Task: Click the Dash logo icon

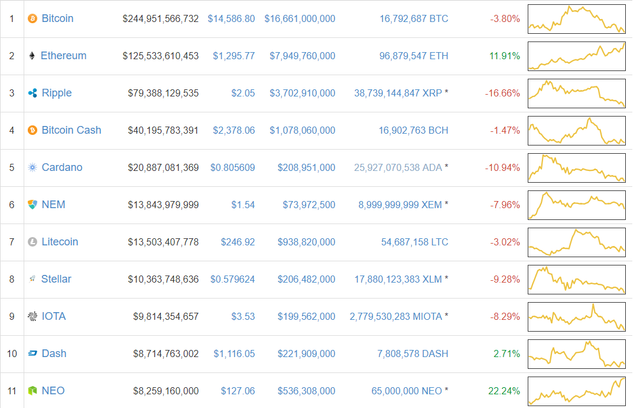Action: pos(32,353)
